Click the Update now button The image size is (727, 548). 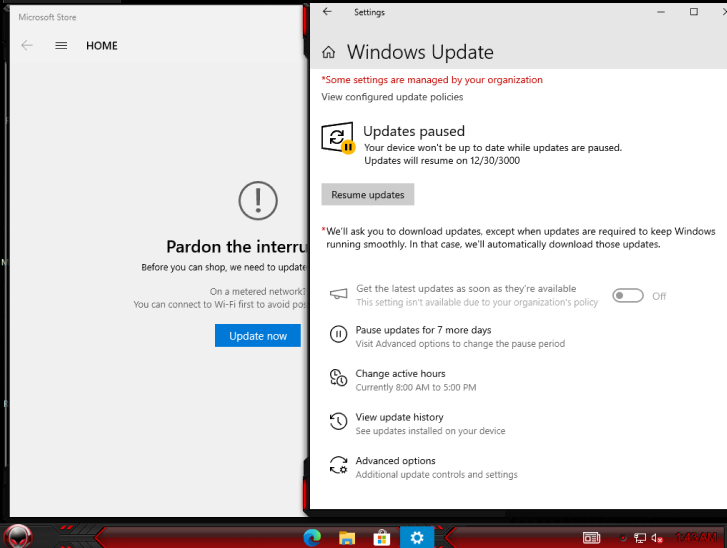pos(258,336)
